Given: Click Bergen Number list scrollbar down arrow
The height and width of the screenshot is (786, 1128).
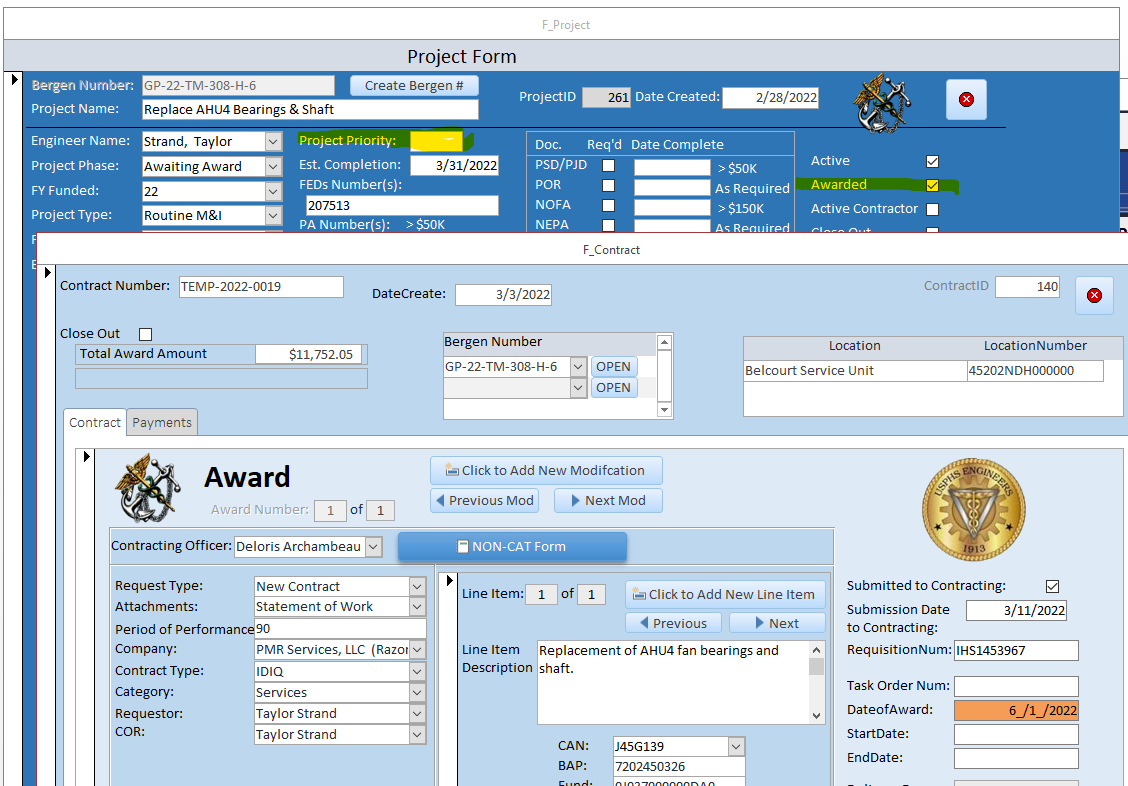Looking at the screenshot, I should coord(664,410).
